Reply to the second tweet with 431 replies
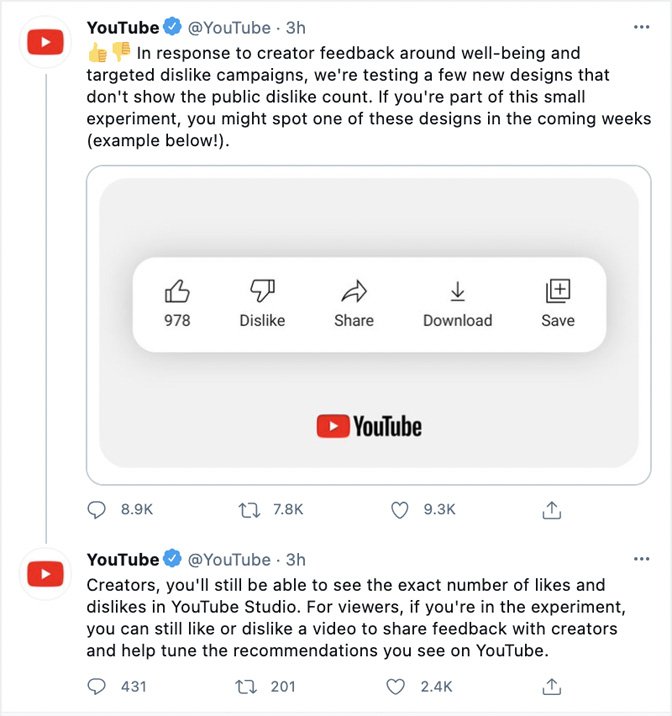This screenshot has height=716, width=672. coord(97,687)
